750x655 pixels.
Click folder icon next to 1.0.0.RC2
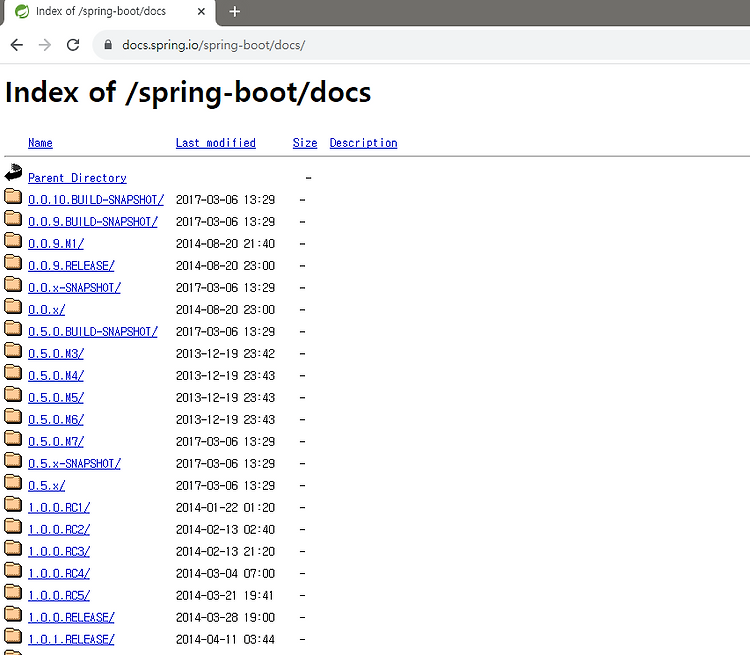click(13, 526)
